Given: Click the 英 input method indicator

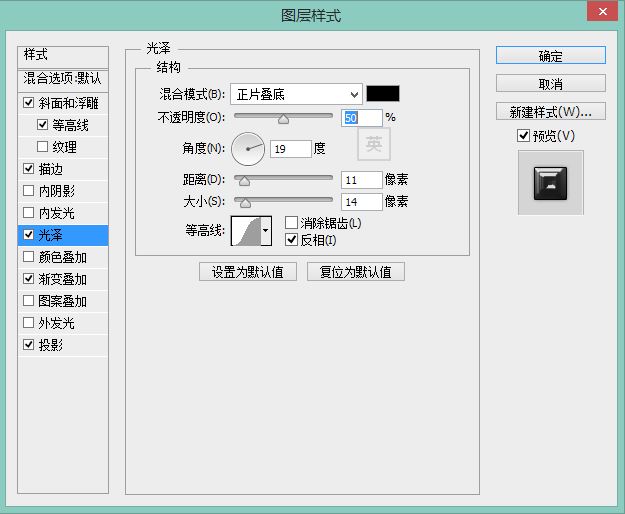Looking at the screenshot, I should pyautogui.click(x=374, y=143).
